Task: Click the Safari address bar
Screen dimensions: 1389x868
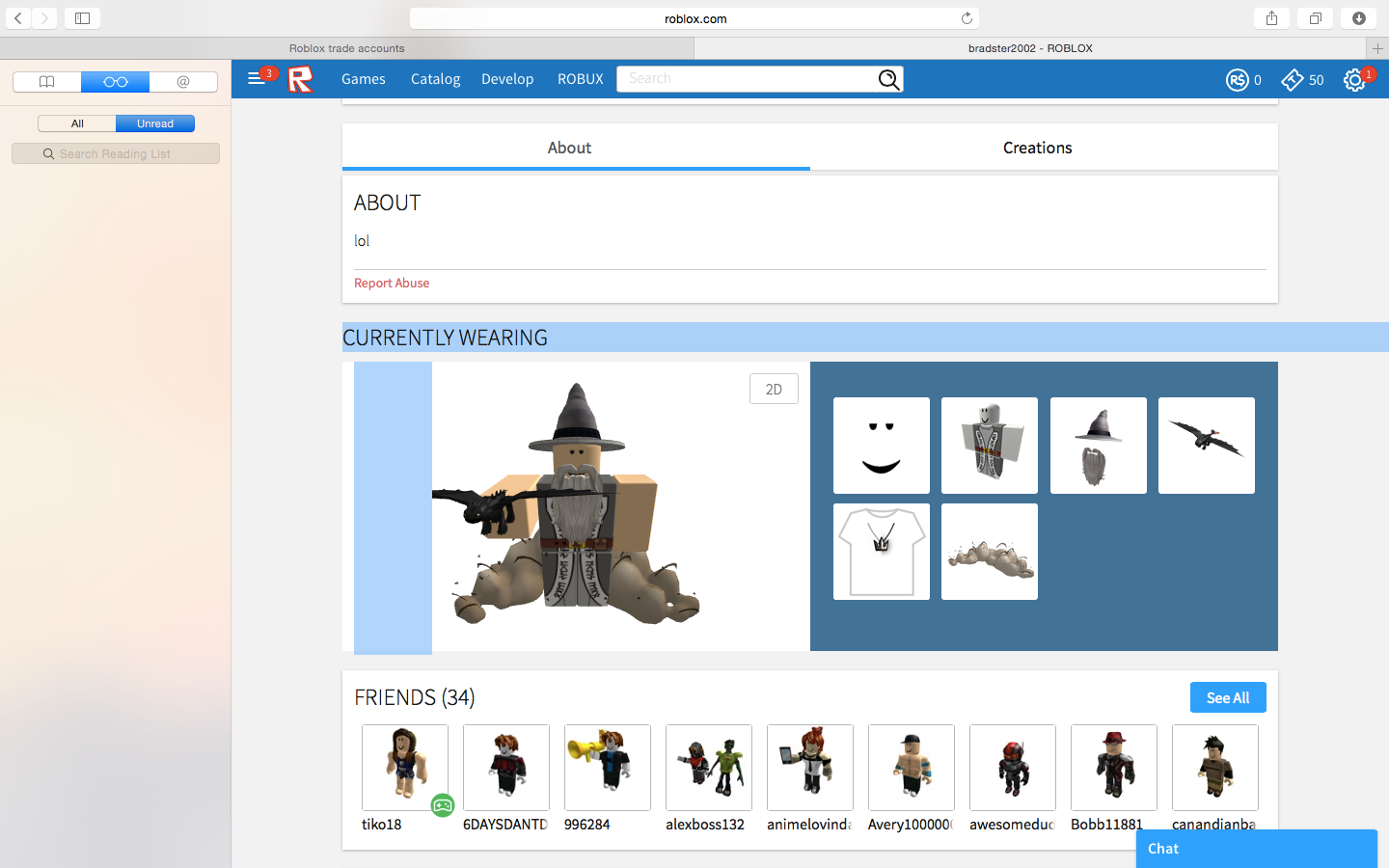Action: (694, 18)
